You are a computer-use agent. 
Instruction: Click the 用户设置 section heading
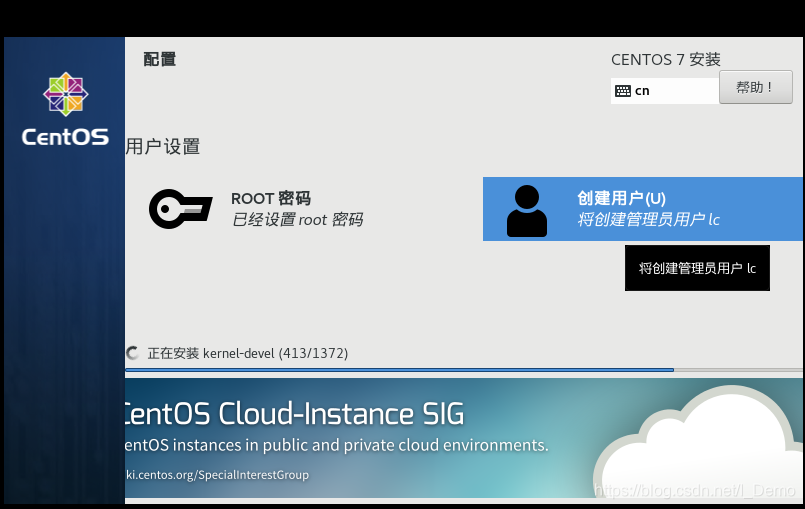pos(163,146)
